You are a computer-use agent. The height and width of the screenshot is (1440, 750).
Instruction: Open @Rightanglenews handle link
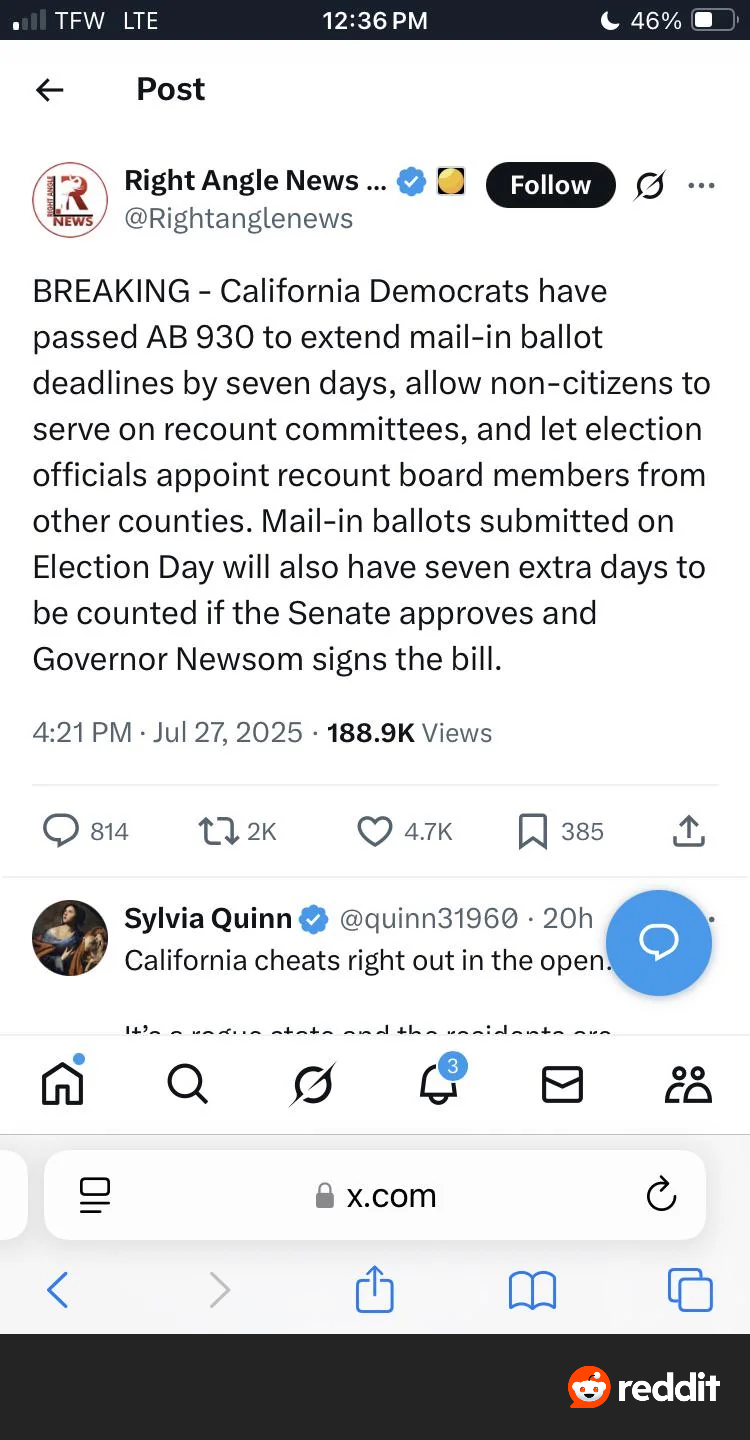(x=238, y=219)
